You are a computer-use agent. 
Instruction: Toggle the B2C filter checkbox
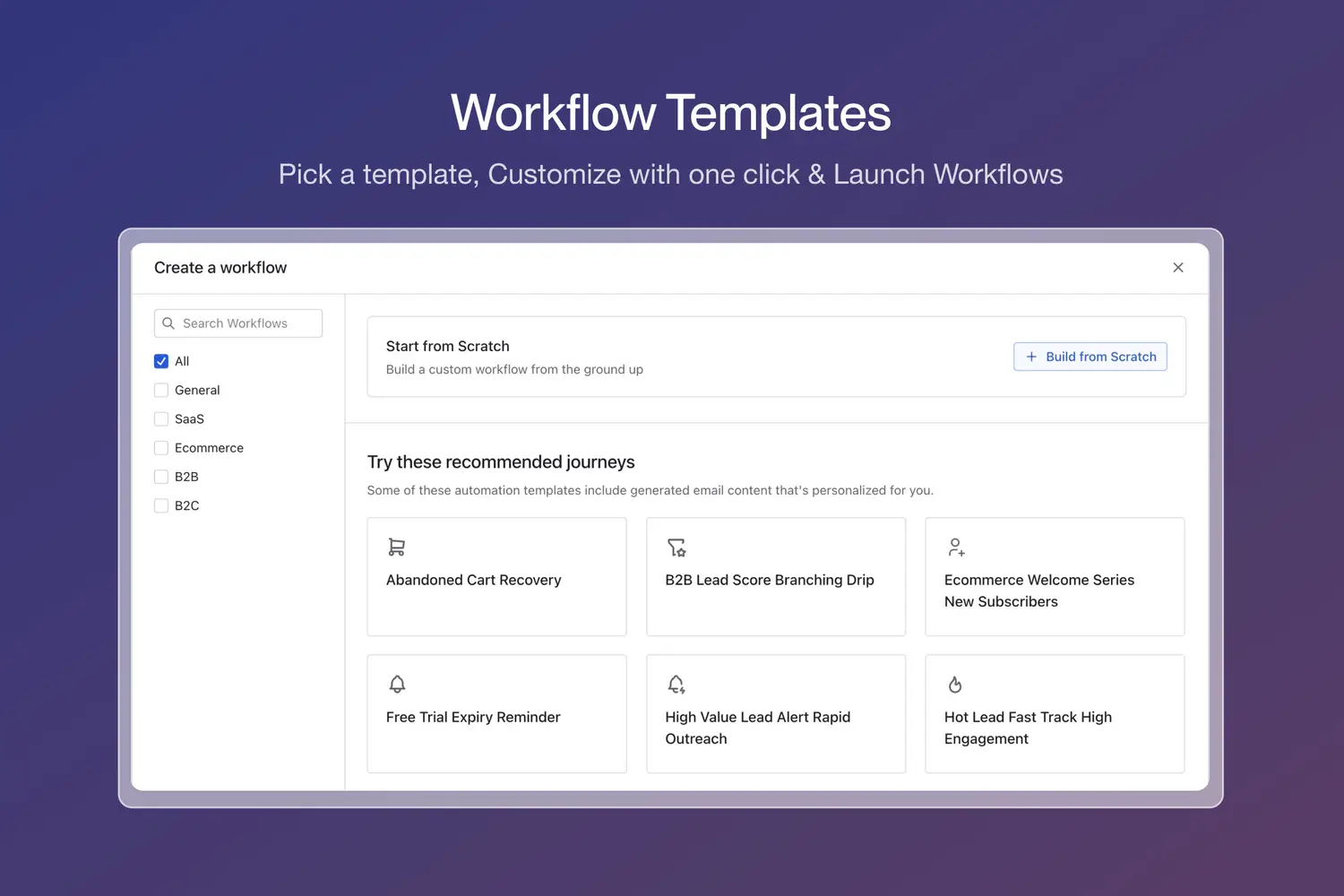pos(161,505)
